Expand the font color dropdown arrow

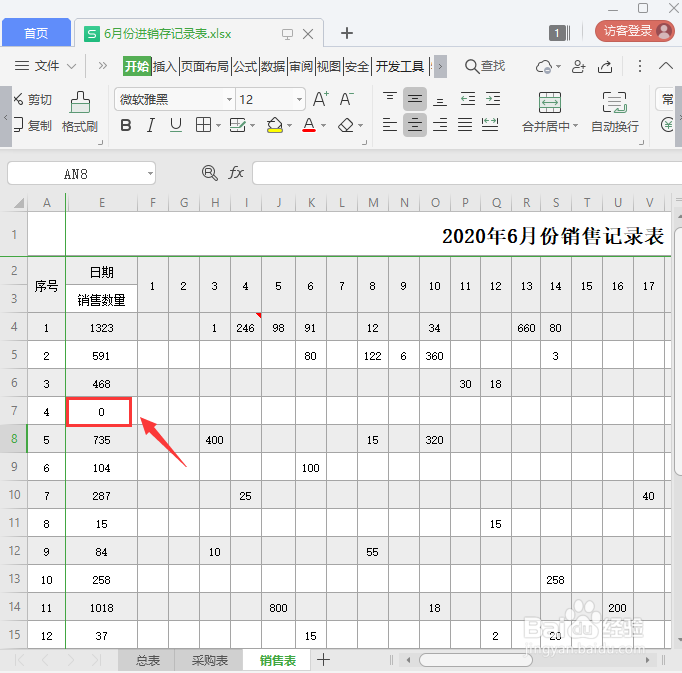pyautogui.click(x=323, y=126)
